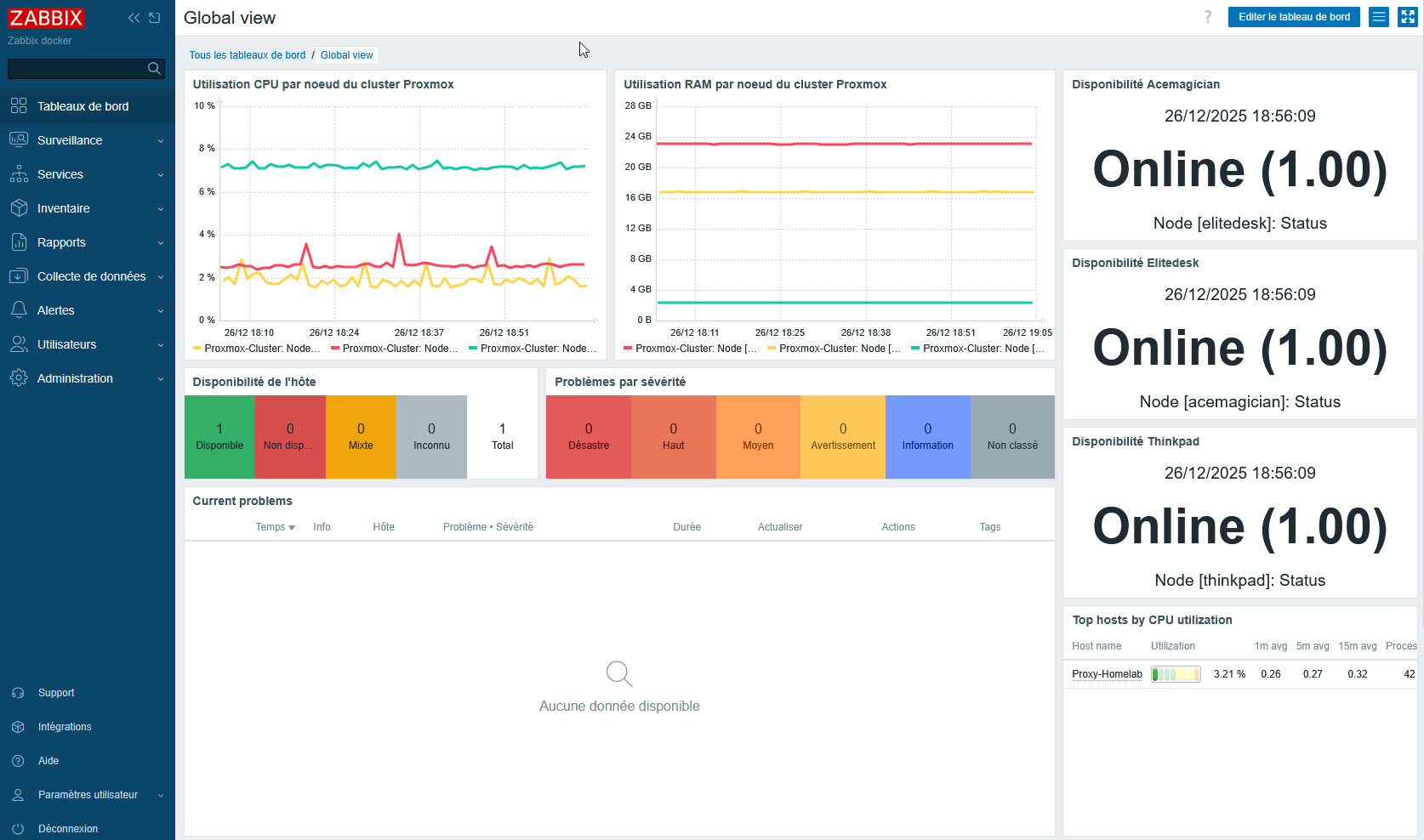Click the Services tree icon
1424x840 pixels.
(19, 173)
